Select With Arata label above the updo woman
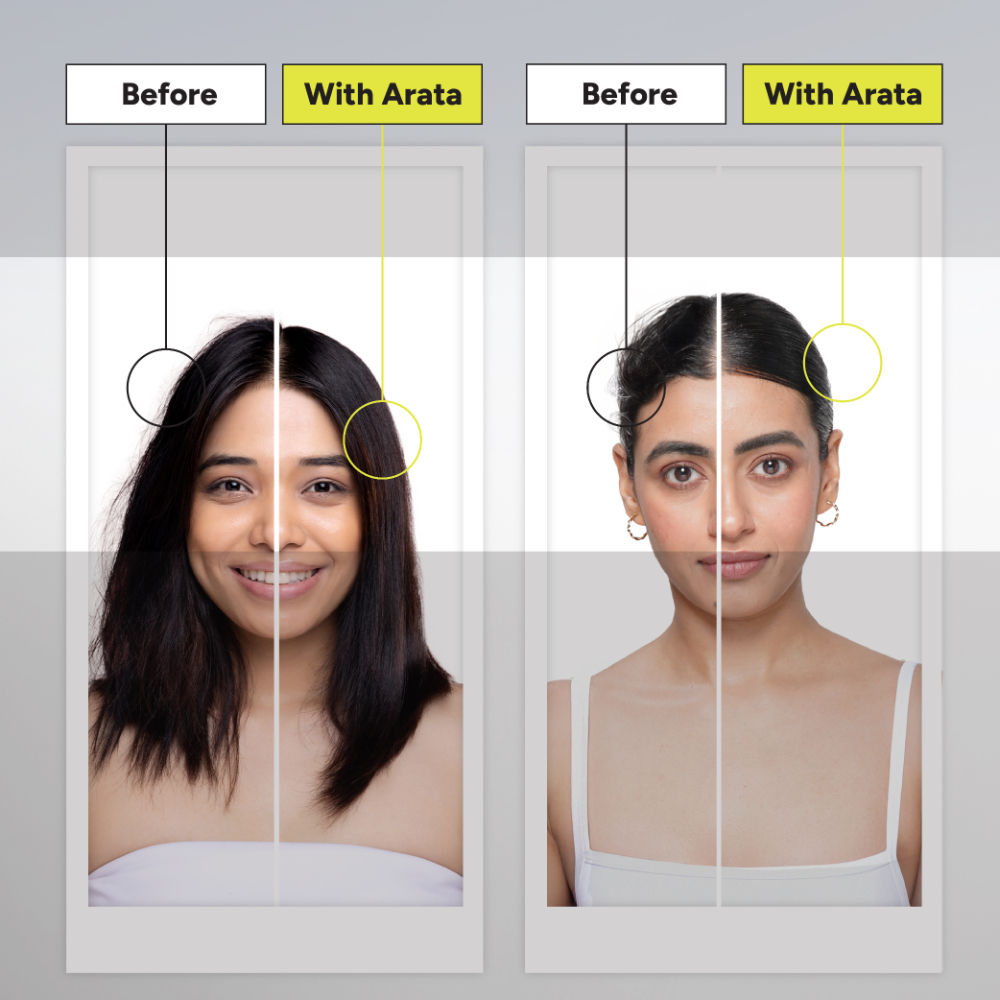Viewport: 1000px width, 1000px height. tap(842, 94)
